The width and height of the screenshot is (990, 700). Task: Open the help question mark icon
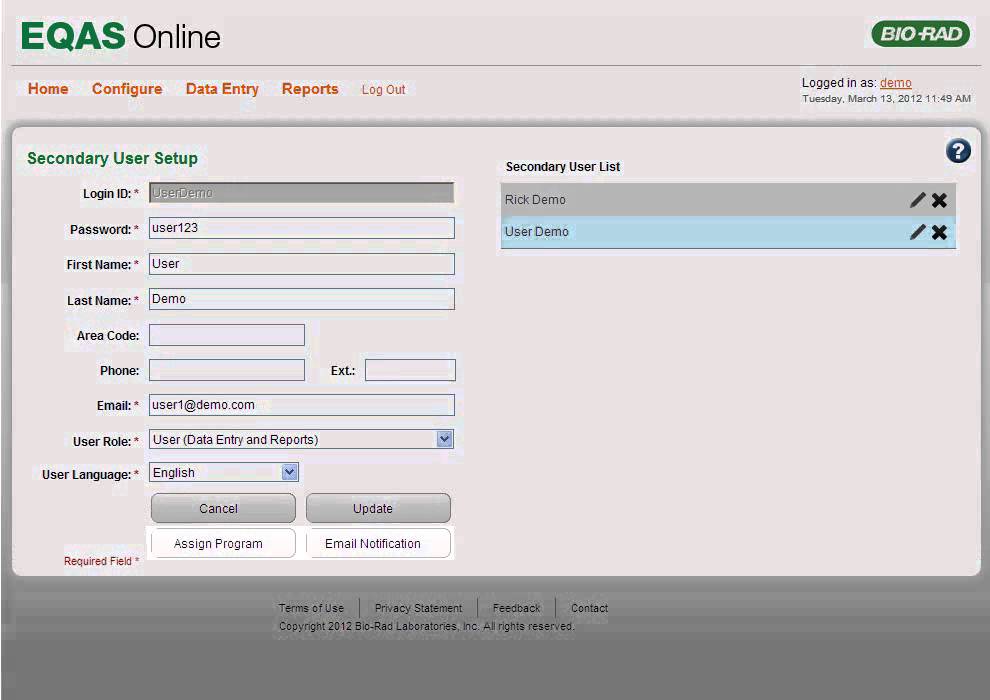pyautogui.click(x=958, y=151)
